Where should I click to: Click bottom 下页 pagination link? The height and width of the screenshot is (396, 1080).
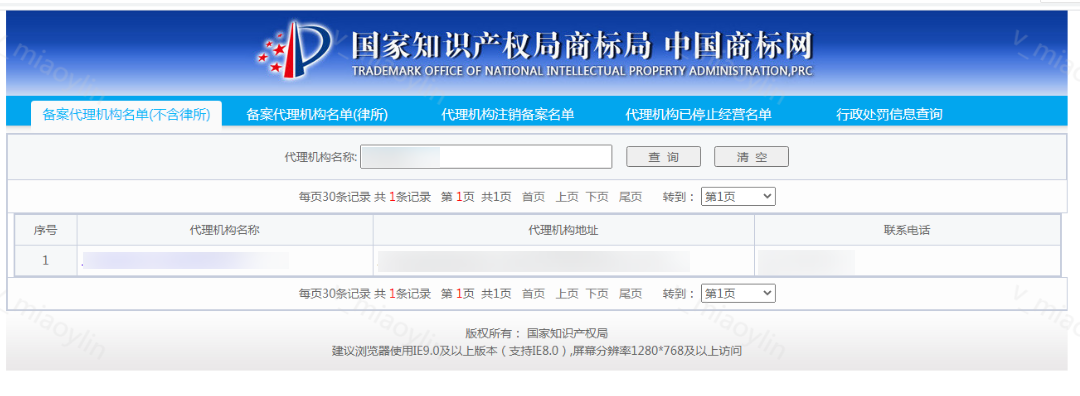pos(597,294)
